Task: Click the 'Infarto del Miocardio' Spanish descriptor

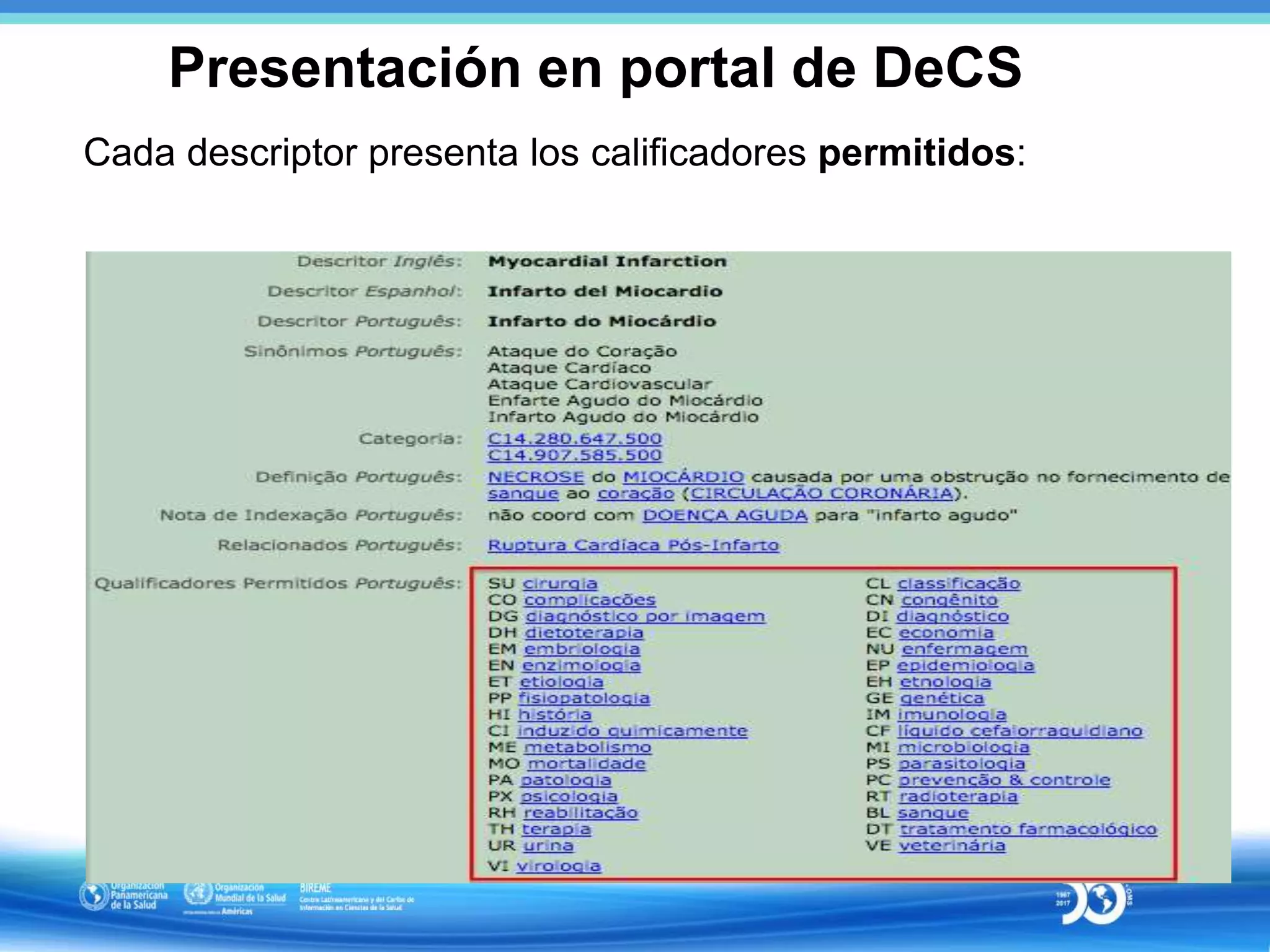Action: [x=605, y=291]
